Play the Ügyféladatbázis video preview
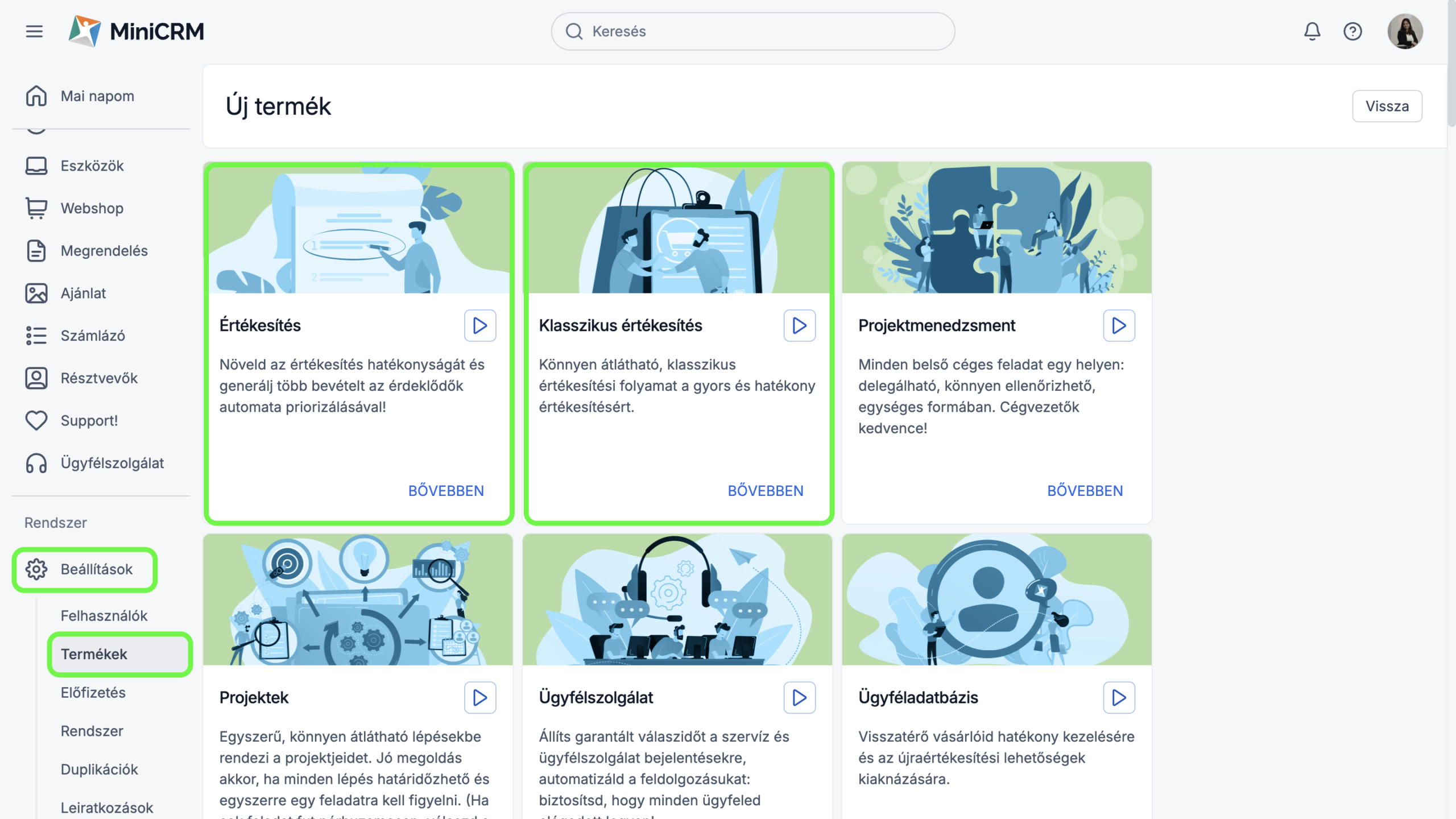Viewport: 1456px width, 819px height. point(1119,697)
